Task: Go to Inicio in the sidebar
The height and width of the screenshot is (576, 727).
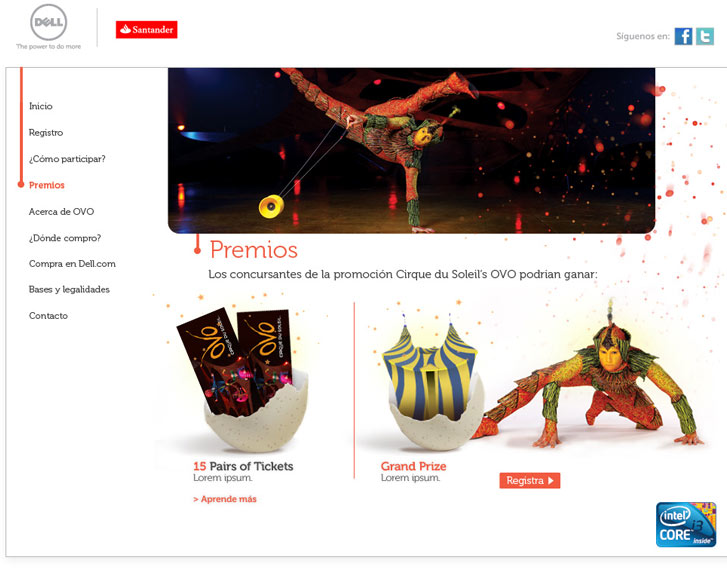Action: point(41,106)
